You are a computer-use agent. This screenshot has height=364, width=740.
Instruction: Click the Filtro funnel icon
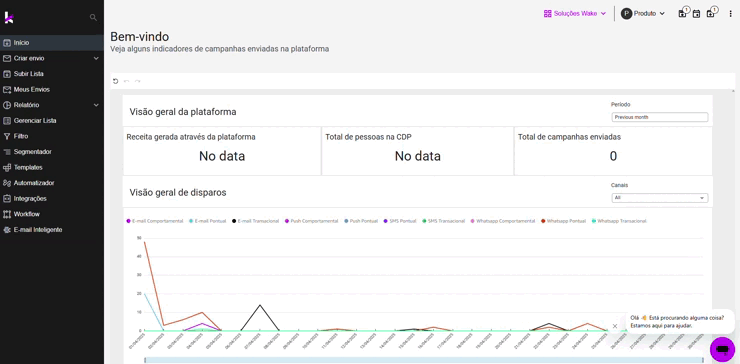click(x=7, y=136)
